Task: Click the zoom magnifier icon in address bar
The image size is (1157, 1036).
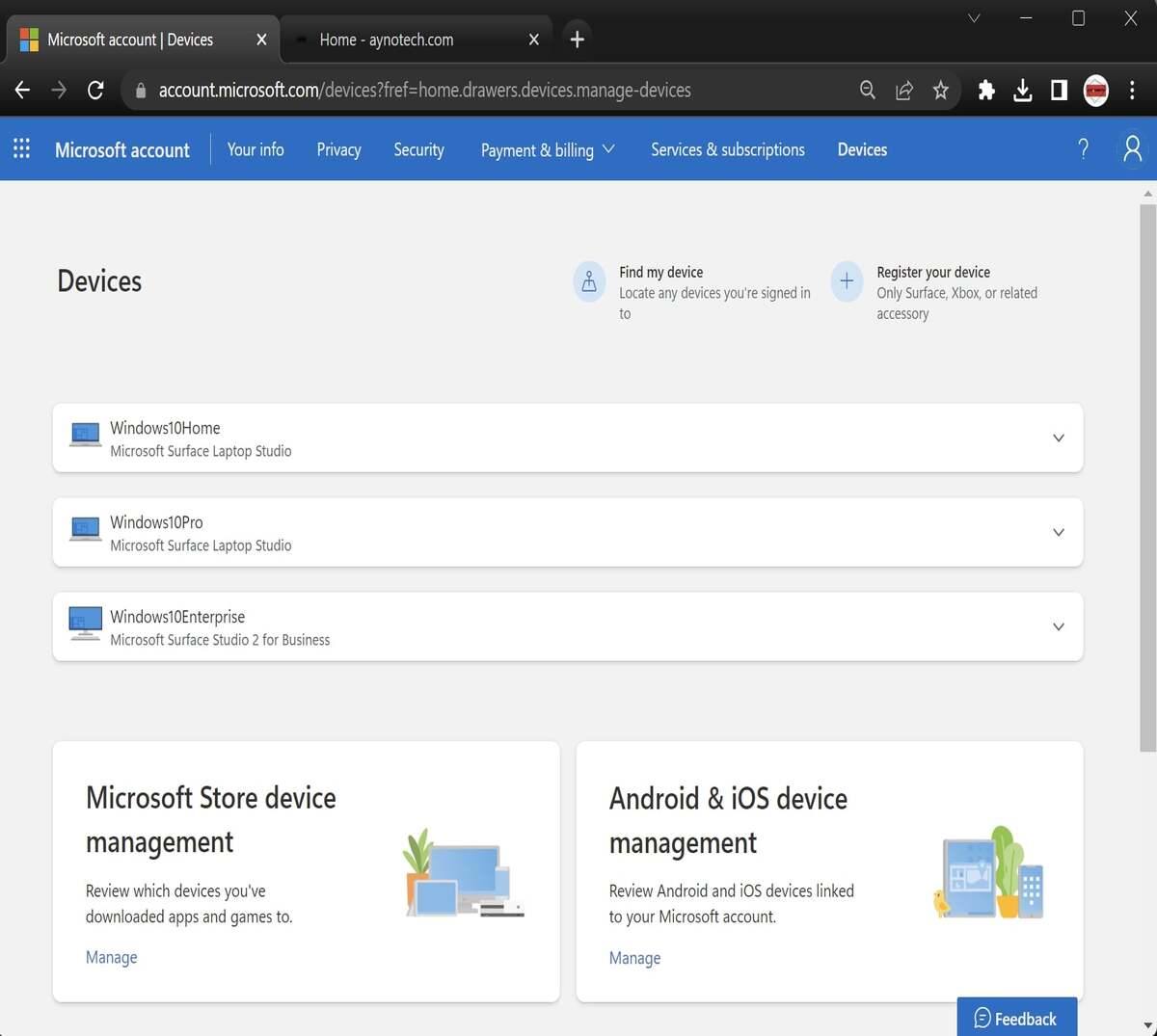Action: coord(868,90)
